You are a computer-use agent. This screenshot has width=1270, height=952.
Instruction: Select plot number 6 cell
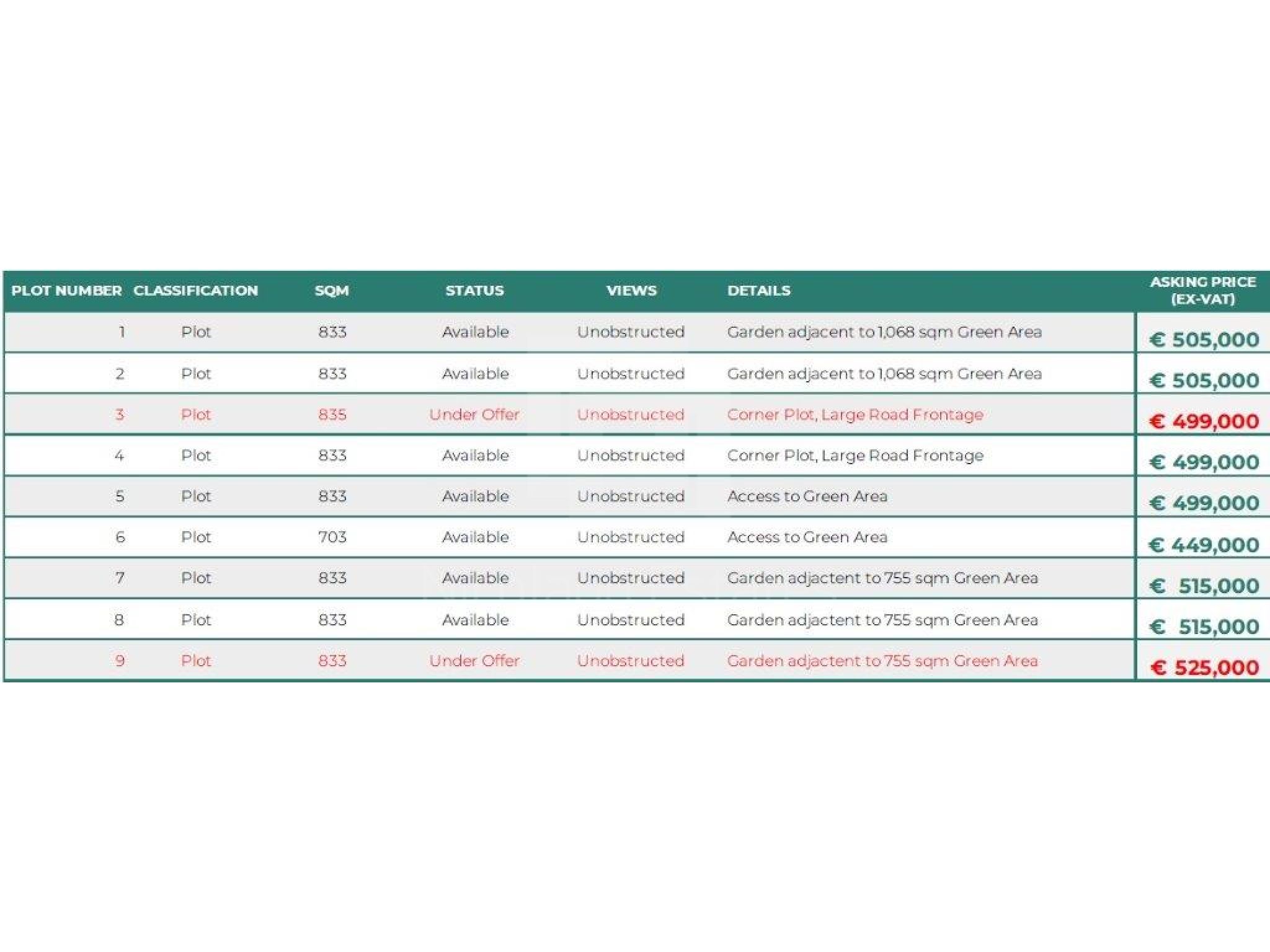point(120,537)
